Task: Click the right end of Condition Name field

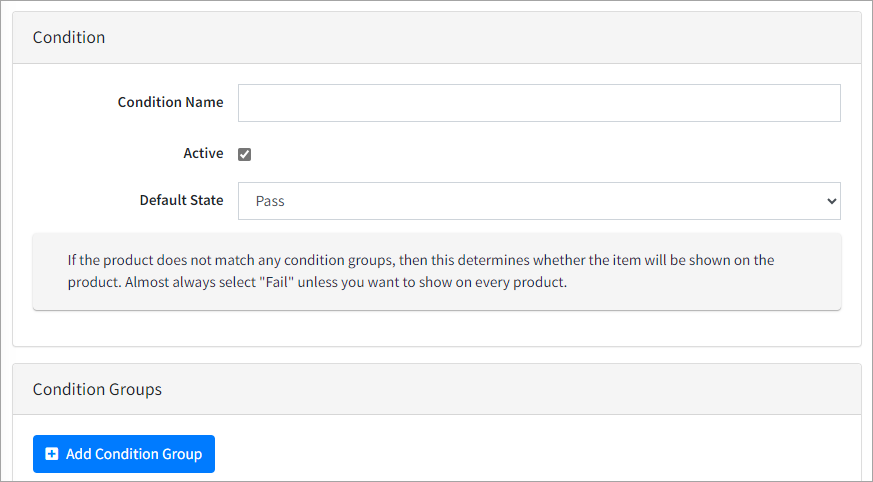Action: click(820, 103)
